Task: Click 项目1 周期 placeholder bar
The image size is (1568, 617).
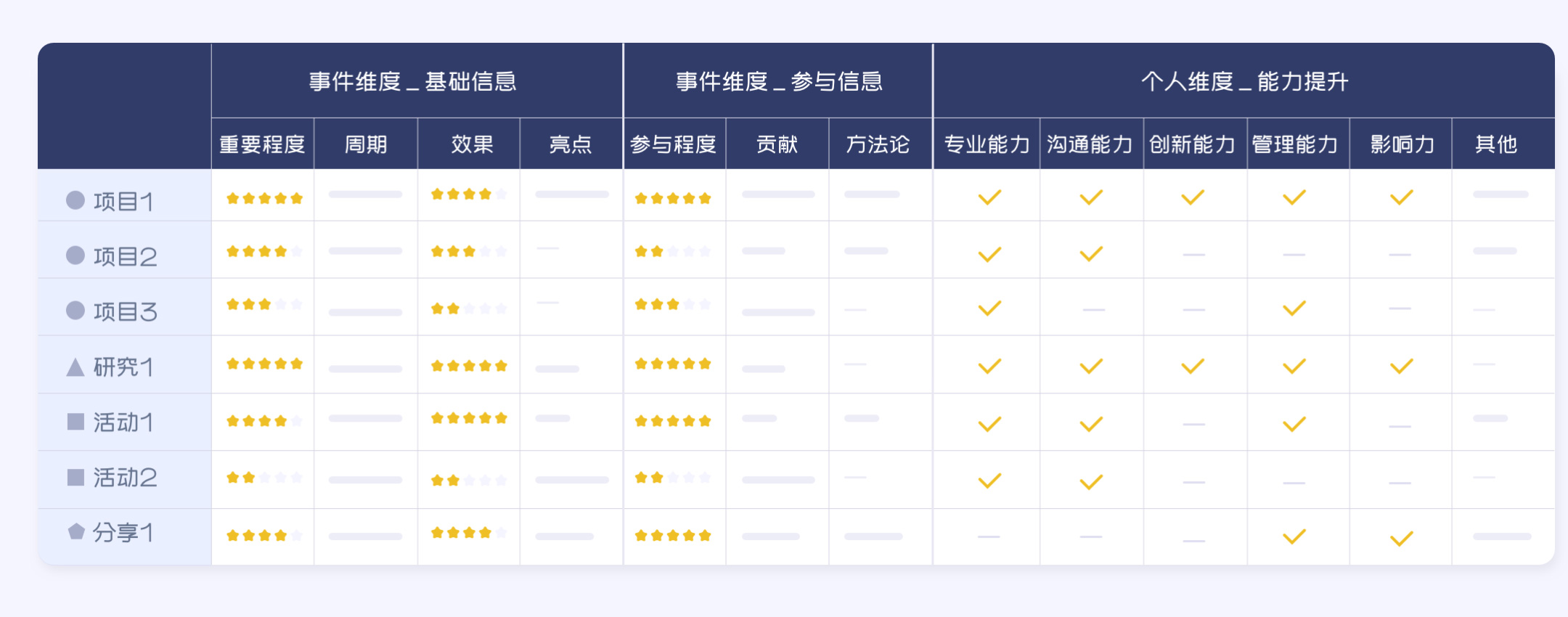Action: [x=365, y=195]
